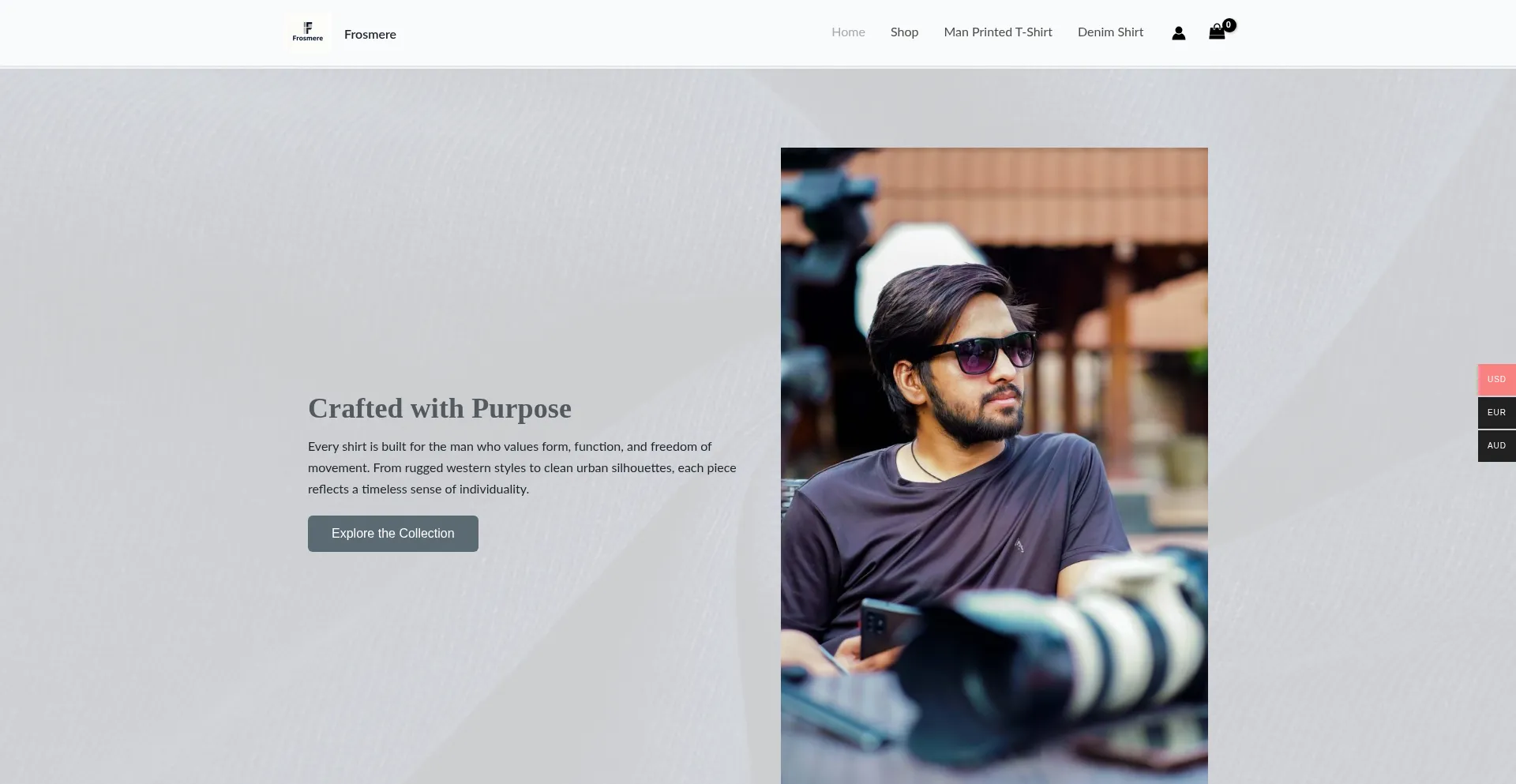Click the Frosmere logo image
Image resolution: width=1516 pixels, height=784 pixels.
tap(308, 32)
